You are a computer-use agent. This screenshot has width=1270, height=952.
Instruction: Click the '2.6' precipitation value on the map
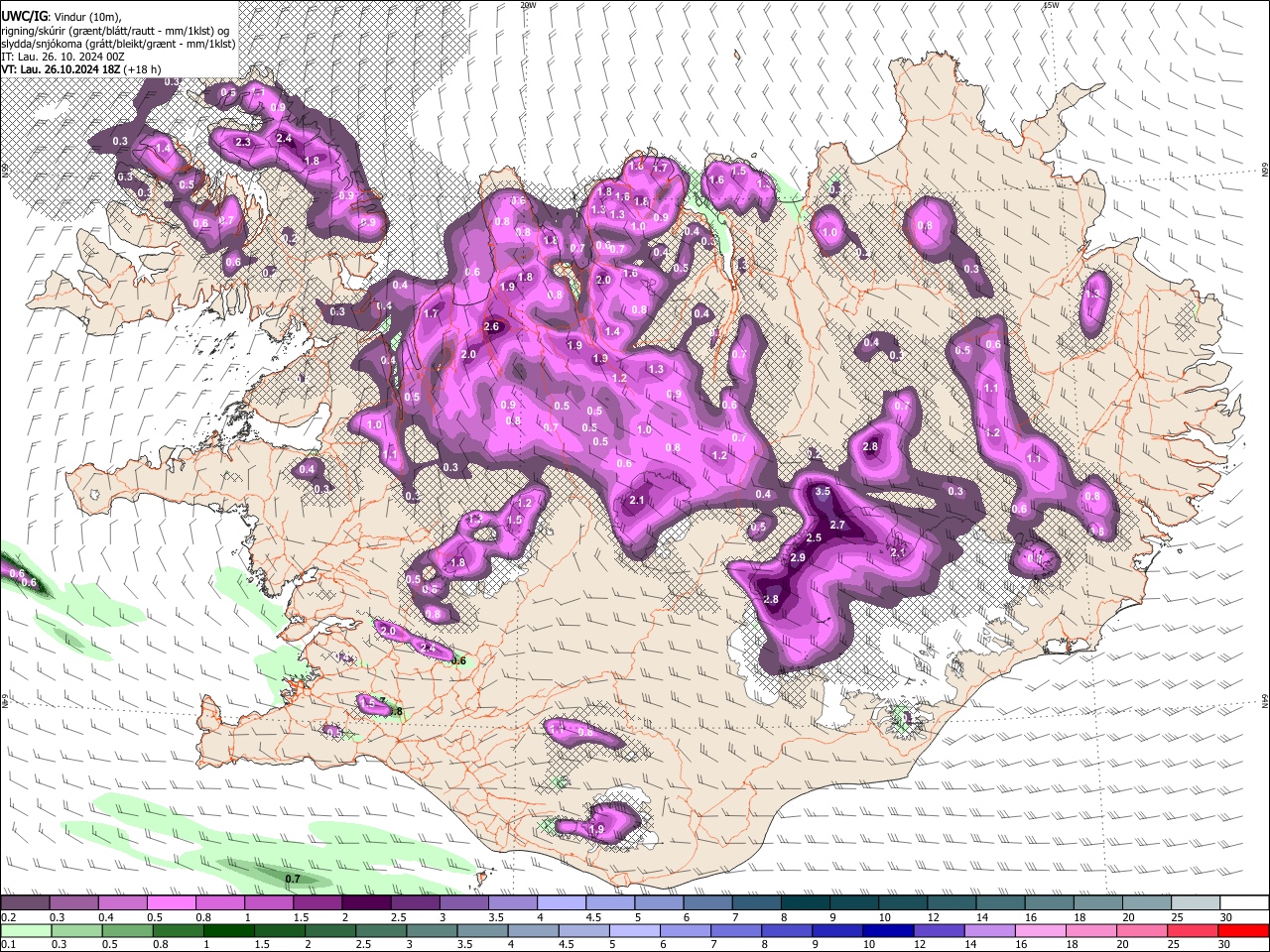[x=491, y=327]
